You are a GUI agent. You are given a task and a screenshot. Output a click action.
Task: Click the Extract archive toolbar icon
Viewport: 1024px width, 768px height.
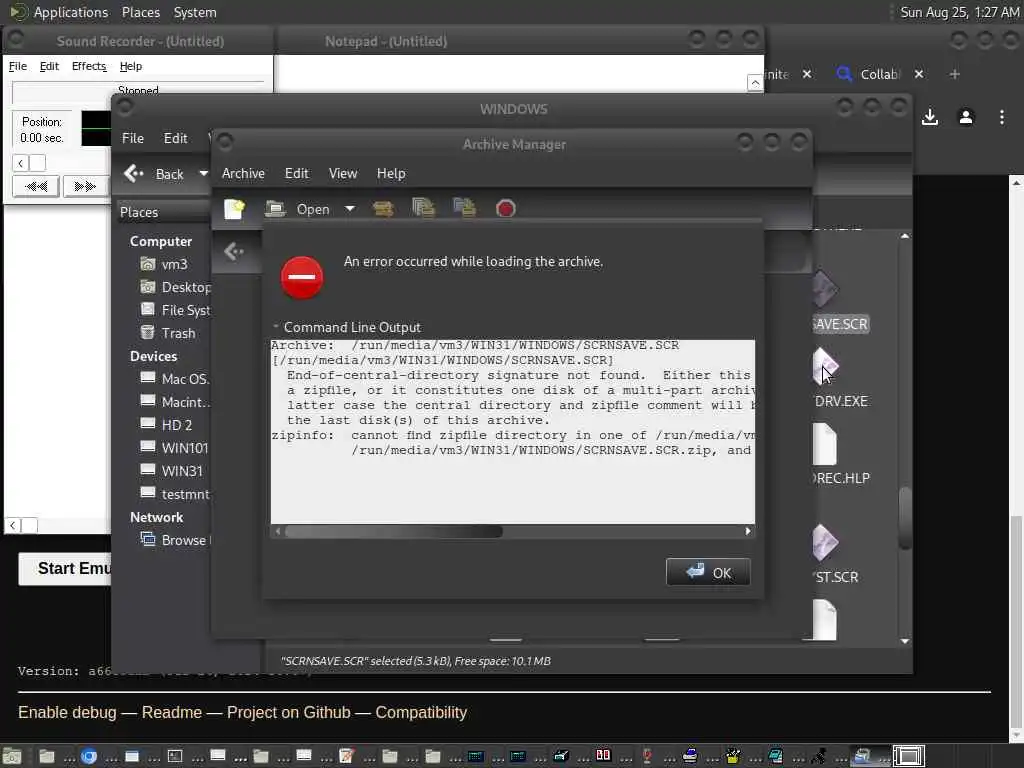(x=383, y=209)
